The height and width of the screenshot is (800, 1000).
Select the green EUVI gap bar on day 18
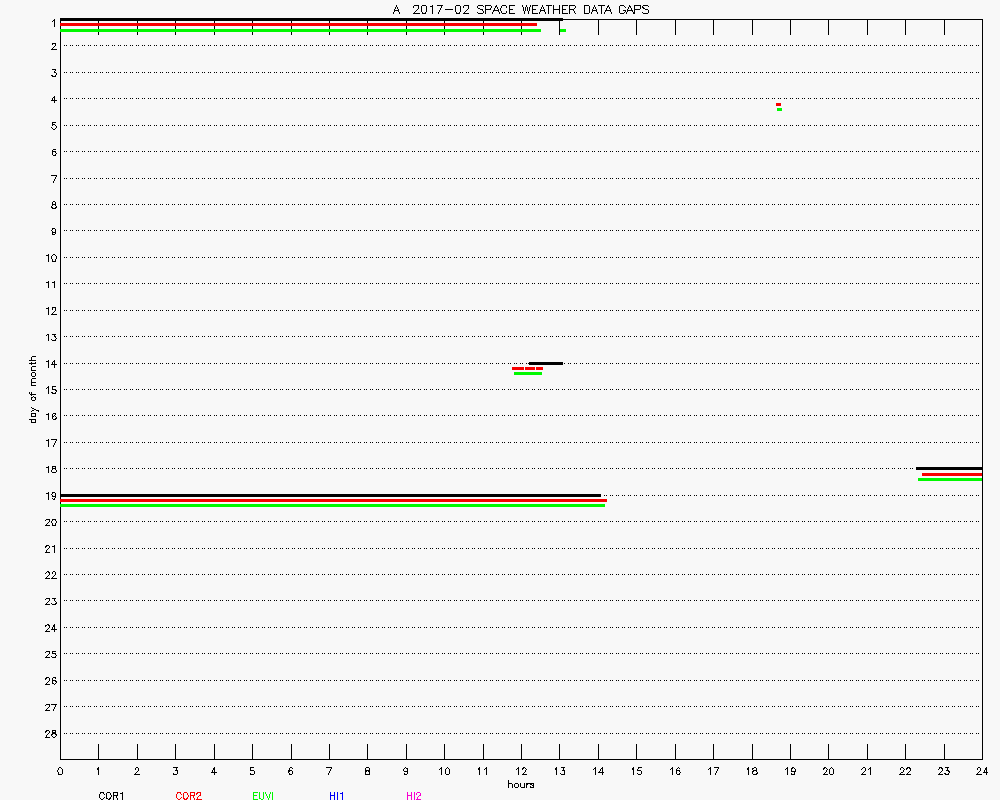click(950, 480)
